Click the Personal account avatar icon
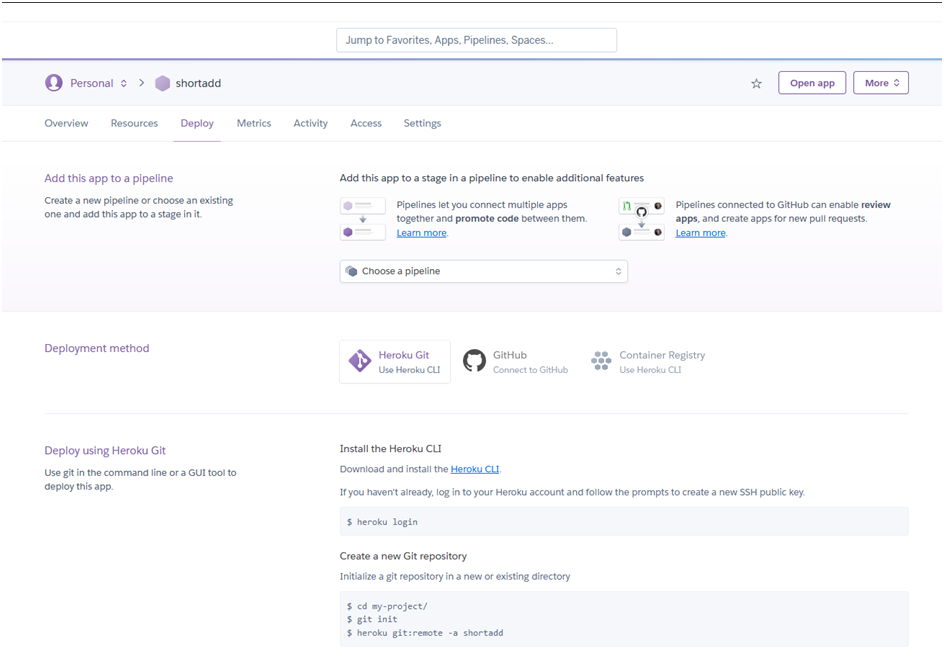Screen dimensions: 944x663 click(54, 82)
